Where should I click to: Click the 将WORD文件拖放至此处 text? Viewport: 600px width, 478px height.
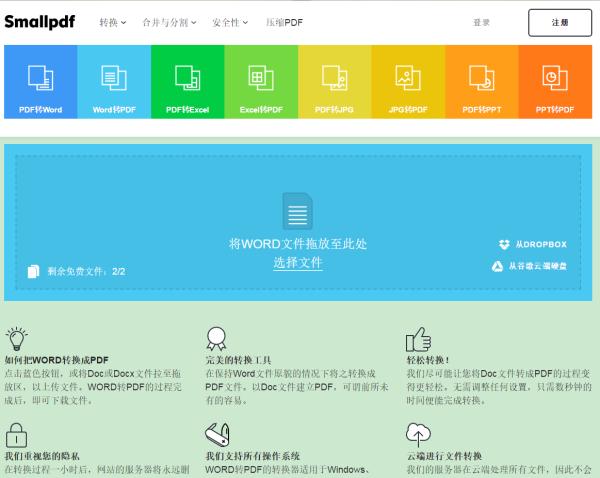point(298,244)
